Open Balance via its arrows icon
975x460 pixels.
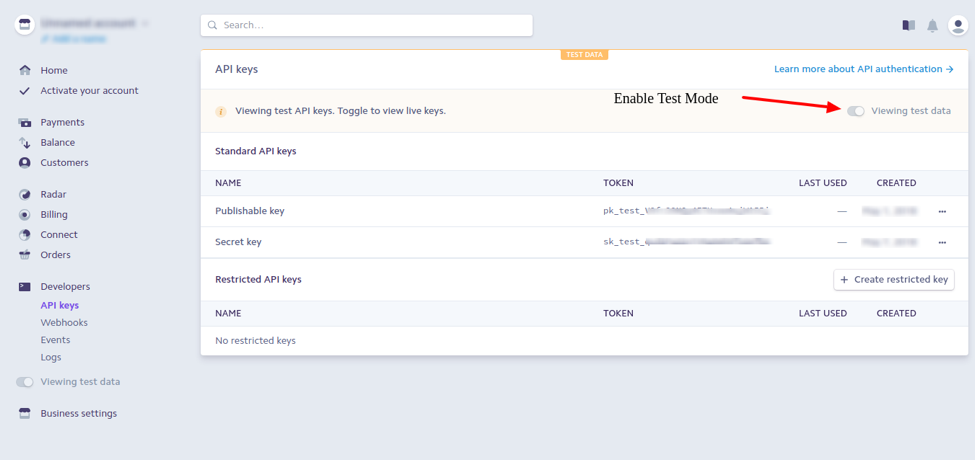pyautogui.click(x=25, y=143)
